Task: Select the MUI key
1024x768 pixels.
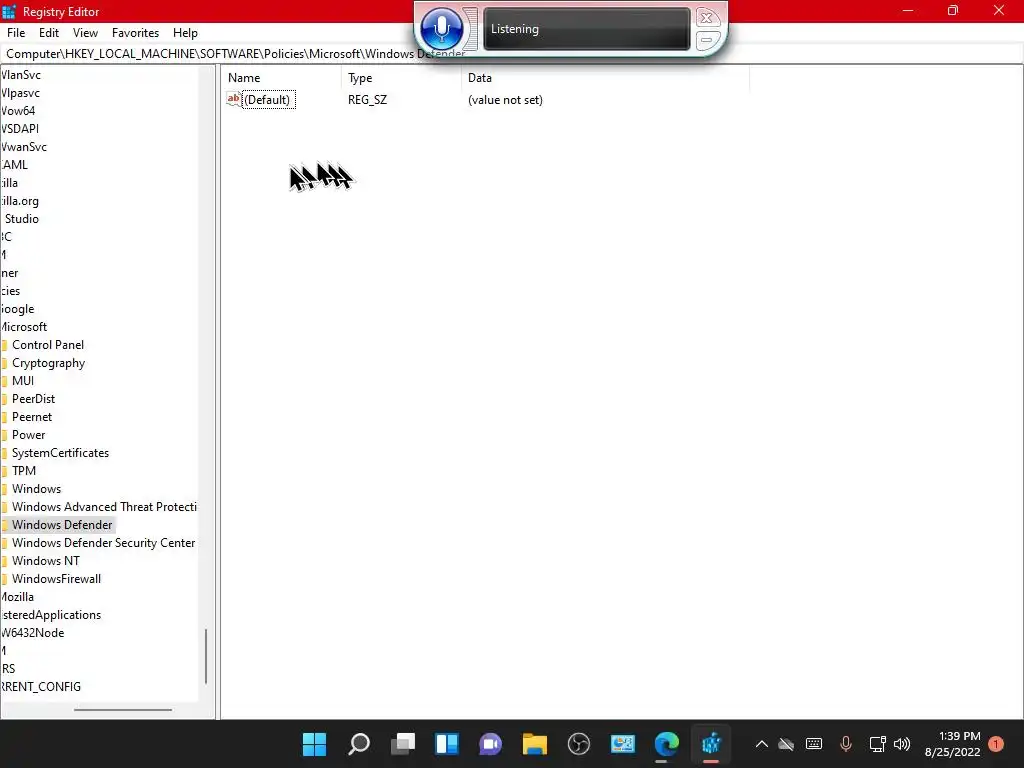Action: point(23,381)
